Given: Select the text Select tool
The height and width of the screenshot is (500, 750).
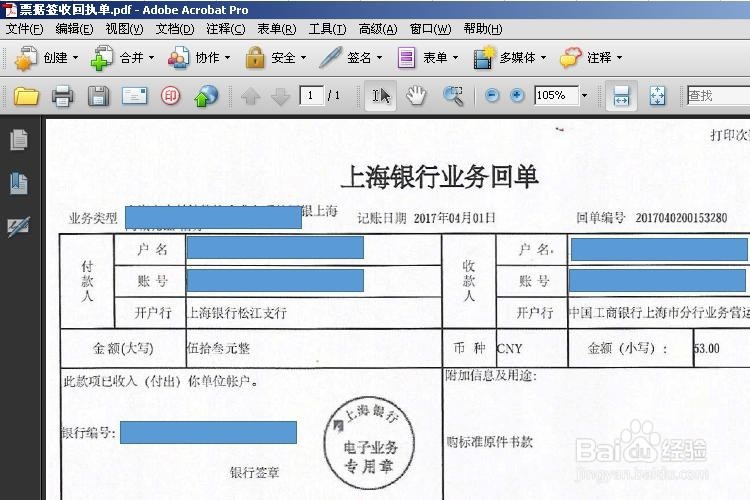Looking at the screenshot, I should (x=381, y=96).
